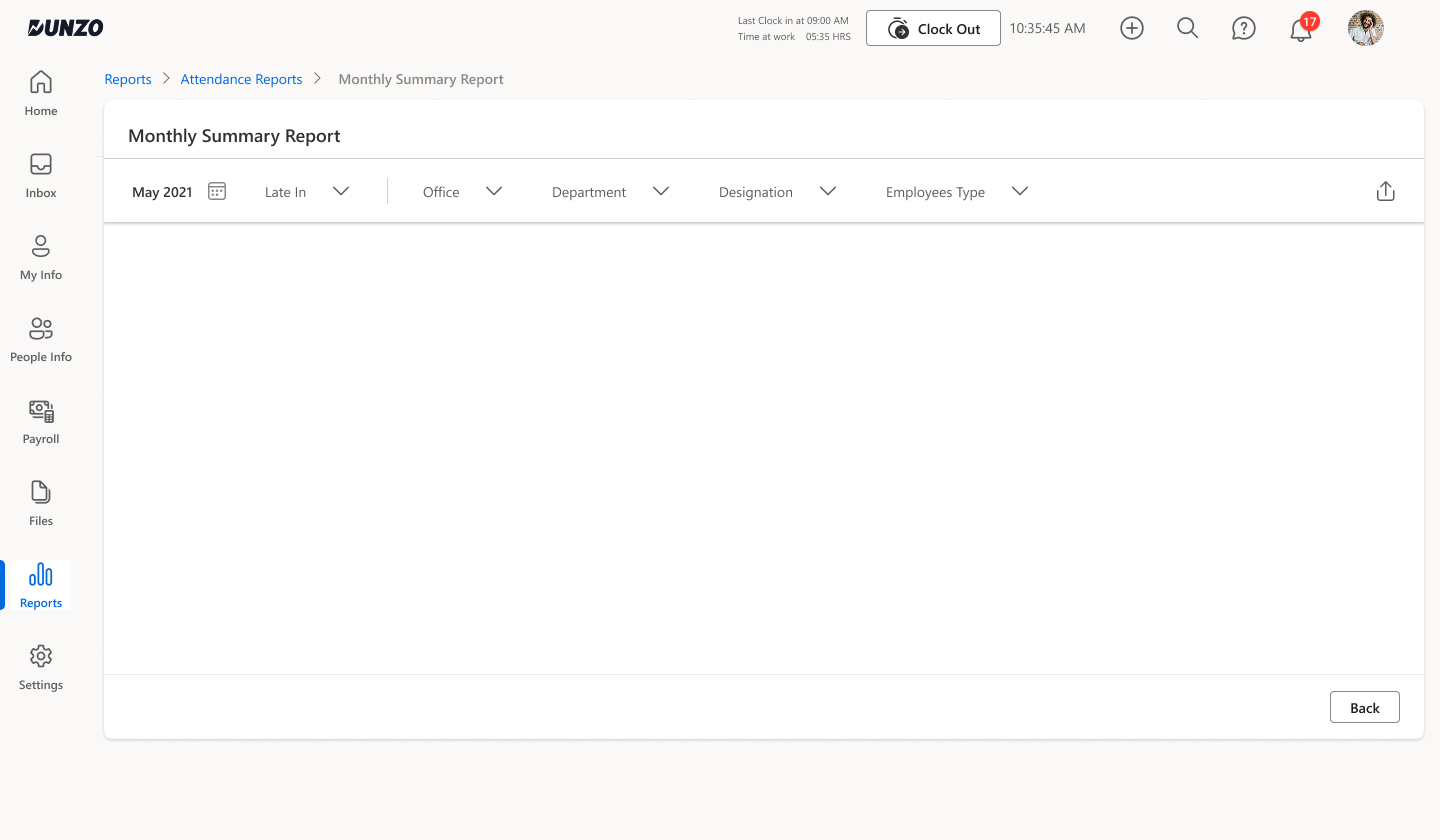Image resolution: width=1440 pixels, height=840 pixels.
Task: Go to Payroll from sidebar
Action: [40, 421]
